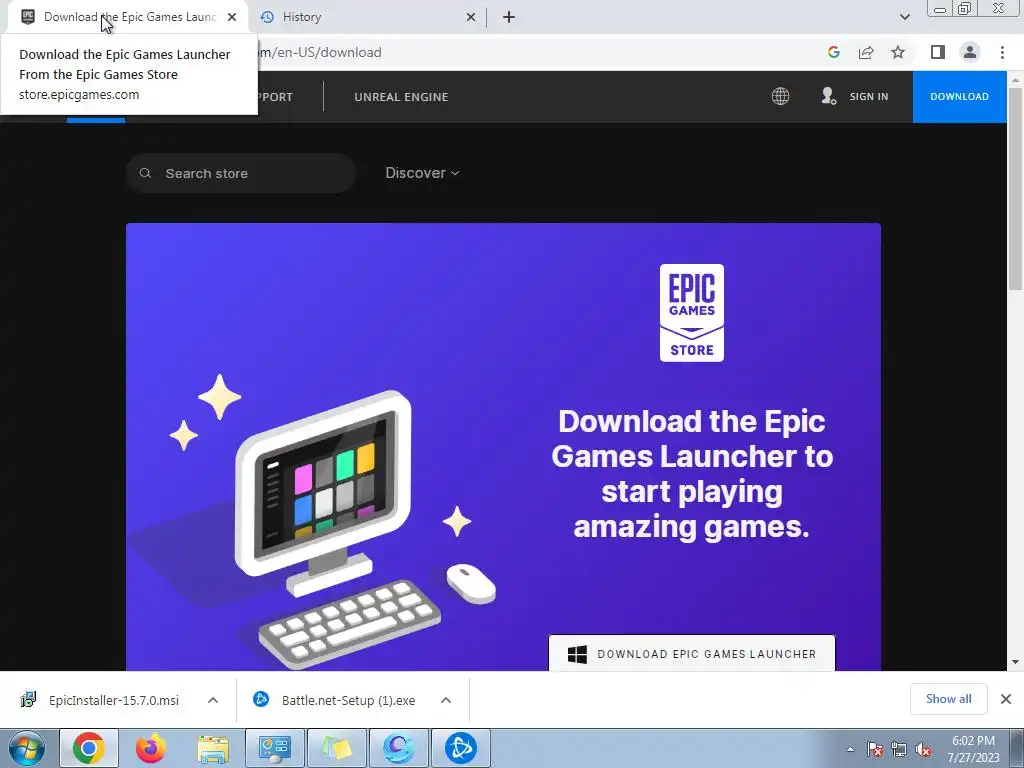1024x768 pixels.
Task: Close the Epic Games Launcher tab
Action: [232, 17]
